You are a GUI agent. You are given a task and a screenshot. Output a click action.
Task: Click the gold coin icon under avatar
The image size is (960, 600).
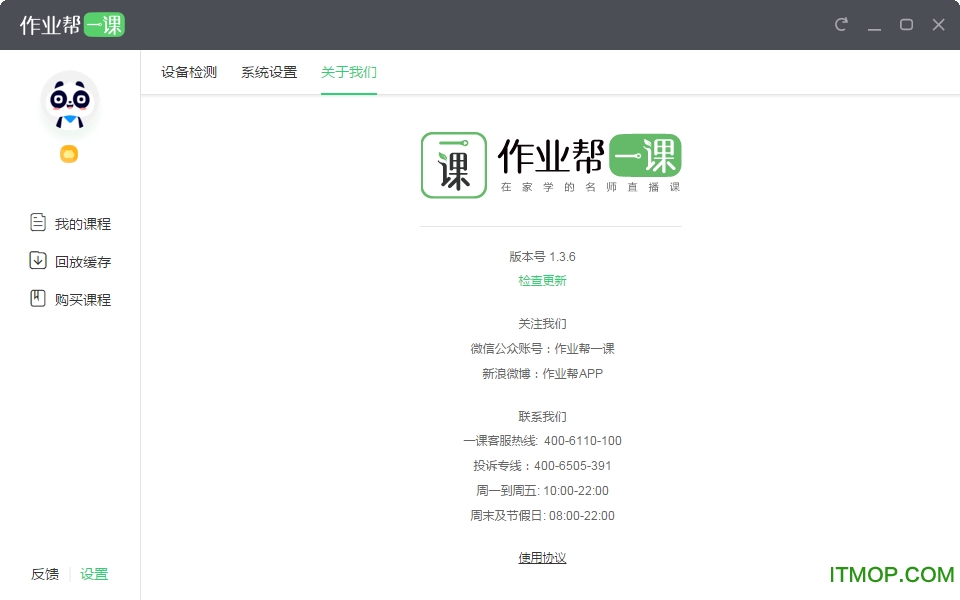(x=69, y=154)
